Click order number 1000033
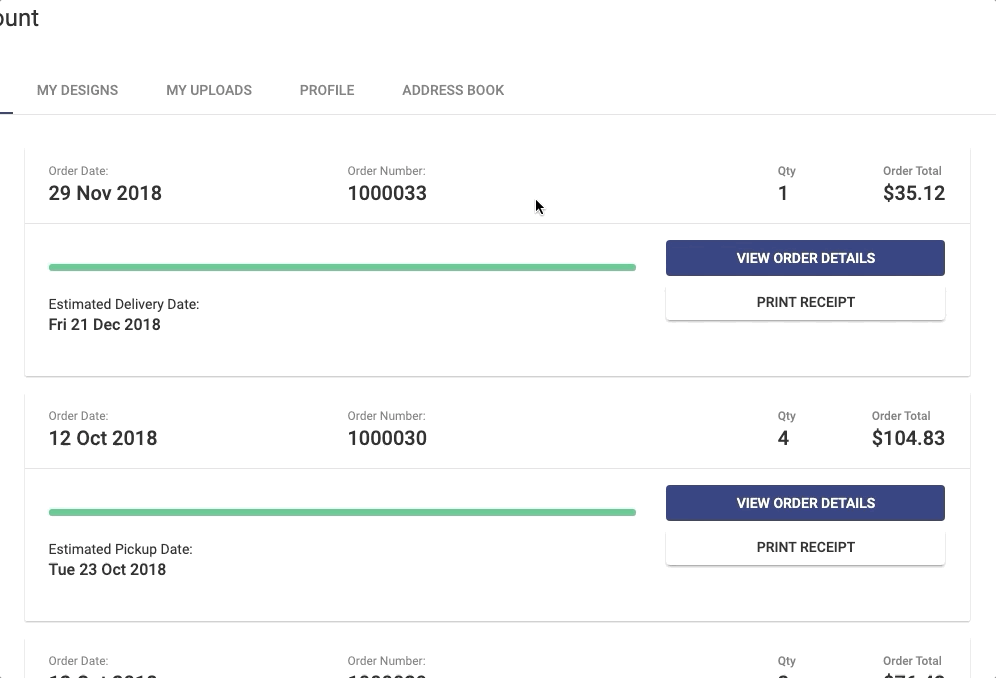The image size is (996, 678). pos(387,193)
